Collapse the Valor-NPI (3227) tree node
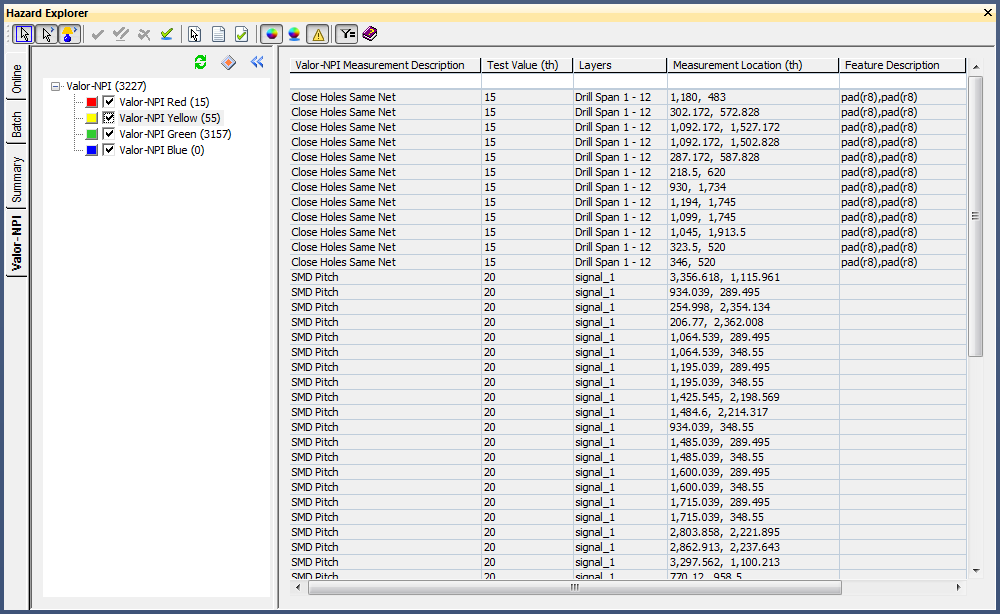The height and width of the screenshot is (614, 1000). pos(56,87)
